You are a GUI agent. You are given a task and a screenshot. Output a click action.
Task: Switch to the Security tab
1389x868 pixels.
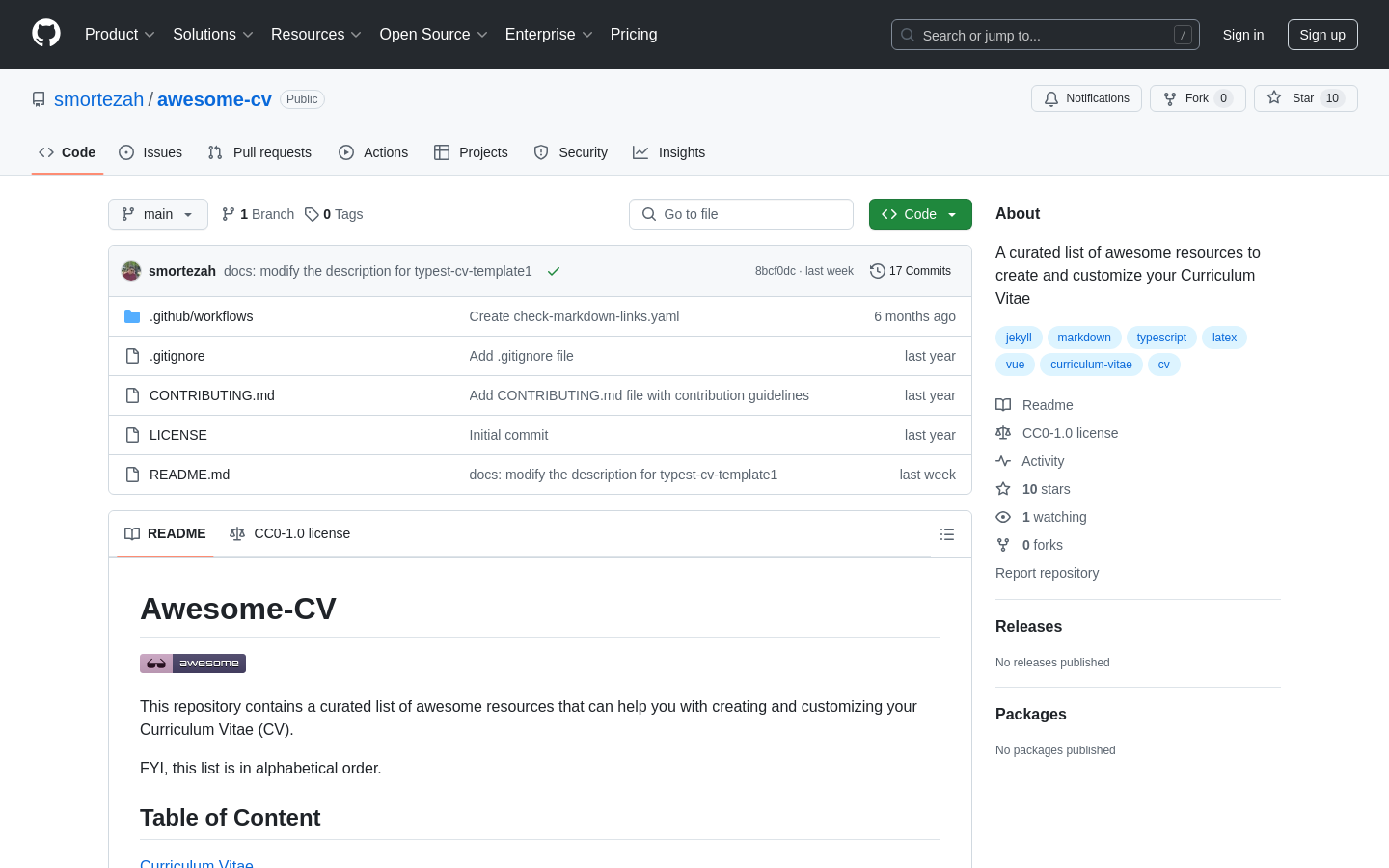pyautogui.click(x=571, y=152)
